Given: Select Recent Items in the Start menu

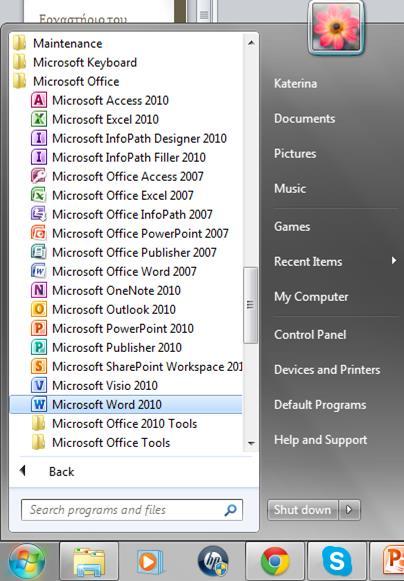Looking at the screenshot, I should 308,262.
